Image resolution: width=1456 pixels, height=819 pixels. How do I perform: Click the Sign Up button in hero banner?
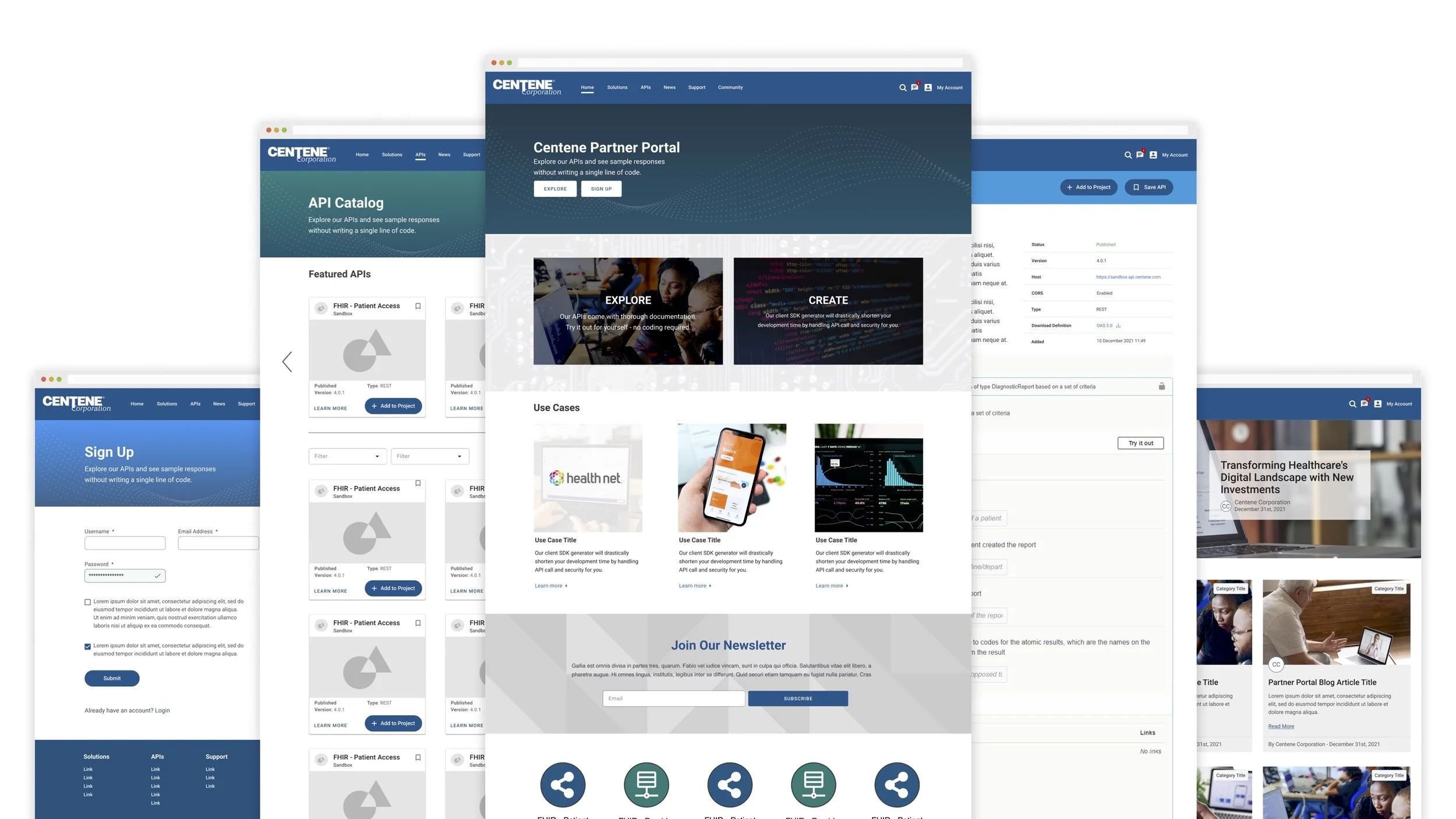click(600, 189)
